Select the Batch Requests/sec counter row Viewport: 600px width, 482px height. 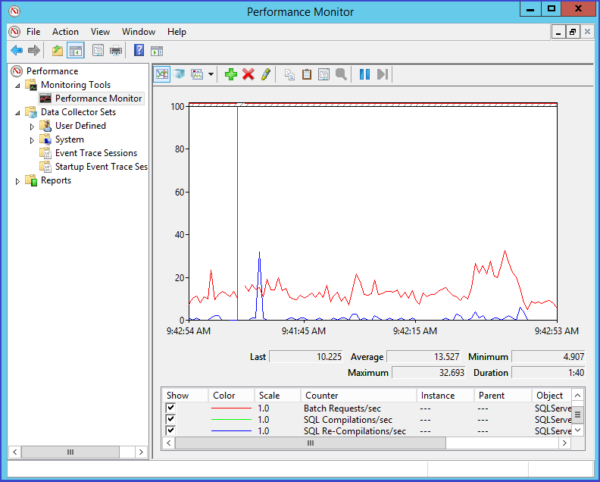pyautogui.click(x=367, y=408)
